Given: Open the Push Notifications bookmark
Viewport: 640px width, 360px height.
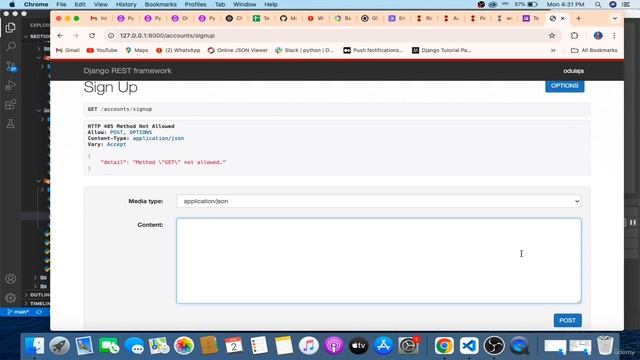Looking at the screenshot, I should [373, 50].
